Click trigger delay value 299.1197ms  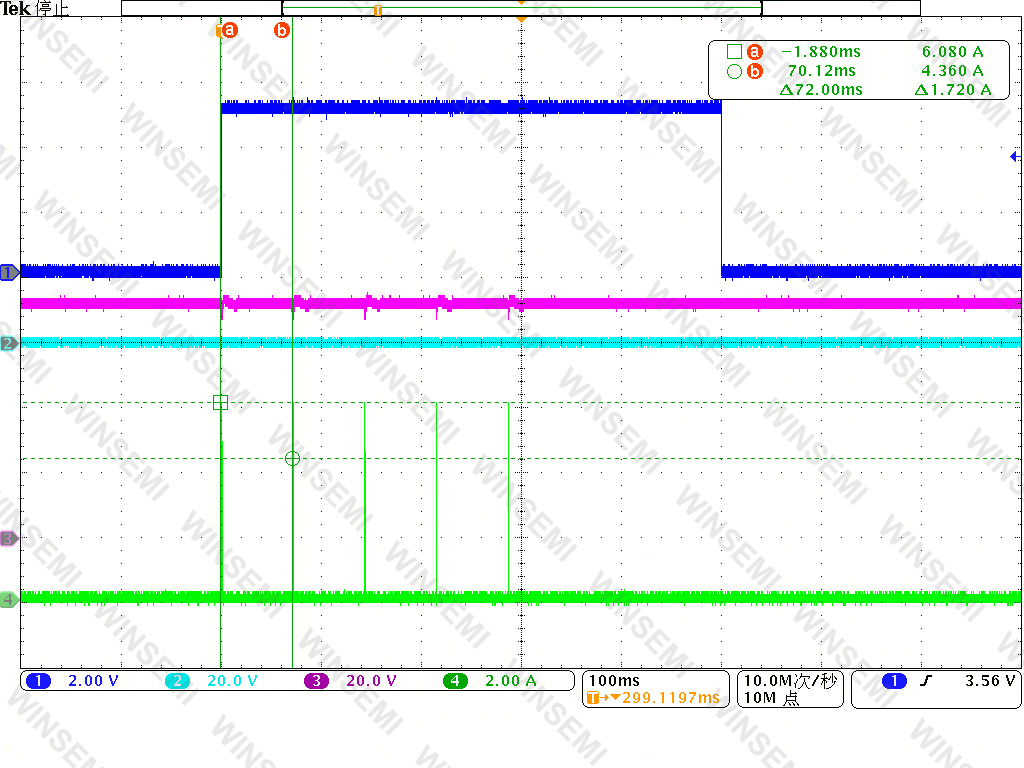pyautogui.click(x=671, y=698)
